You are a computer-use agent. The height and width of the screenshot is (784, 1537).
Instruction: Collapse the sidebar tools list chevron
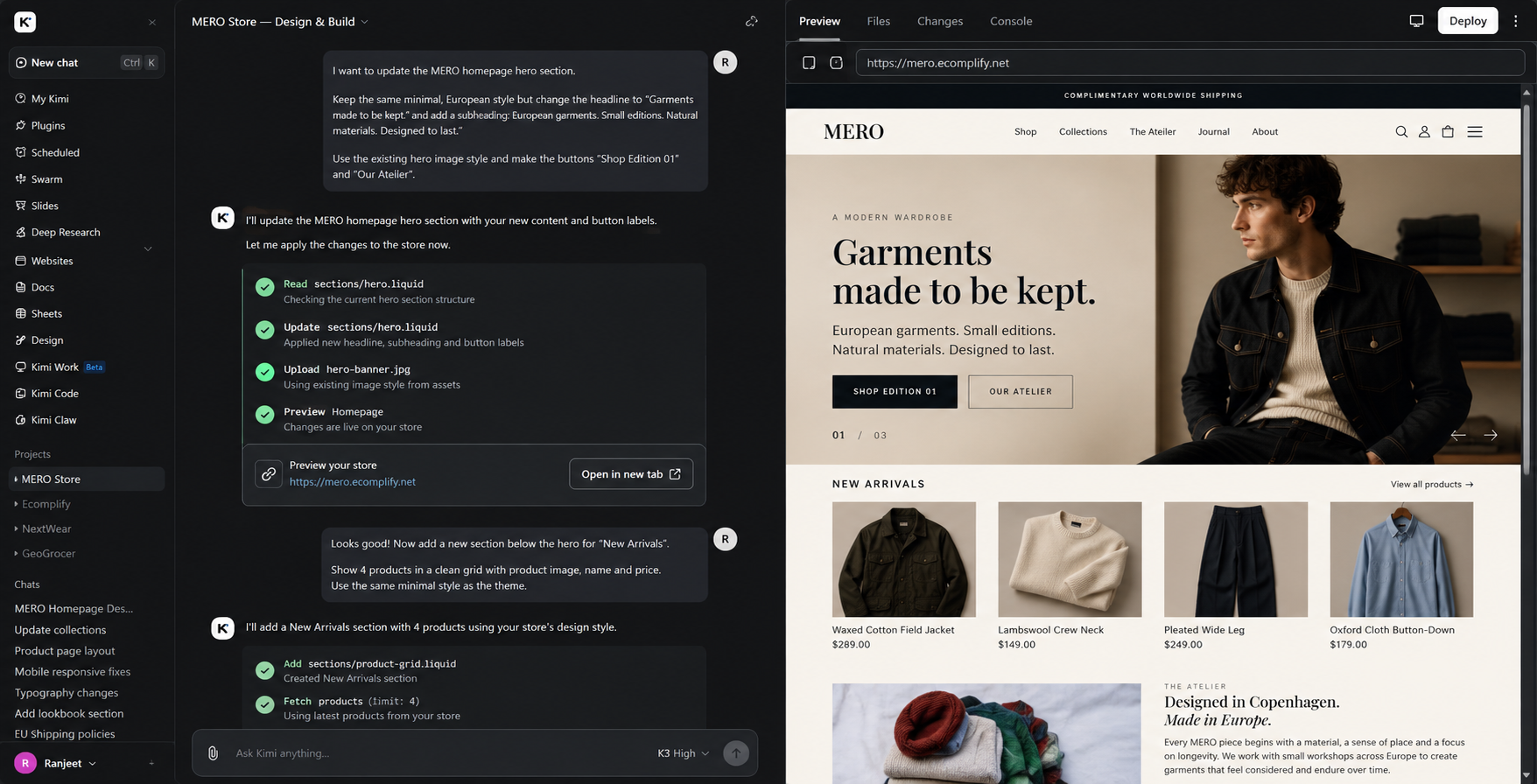[x=148, y=248]
